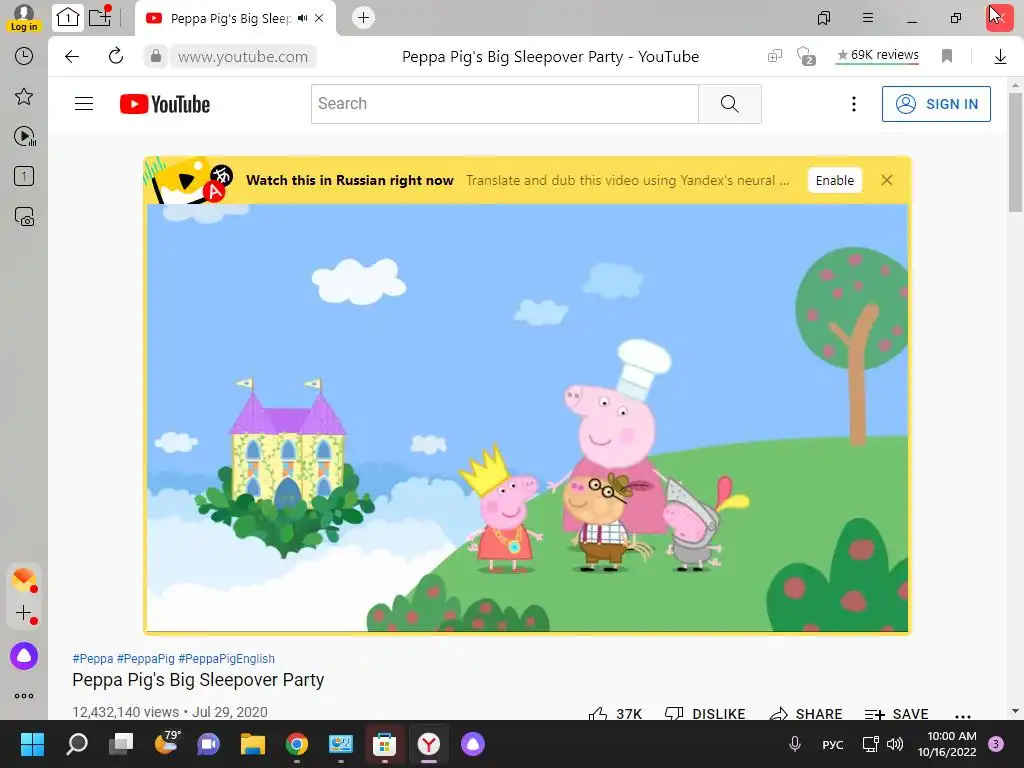1024x768 pixels.
Task: Open the tab groups sidebar icon
Action: 24,176
